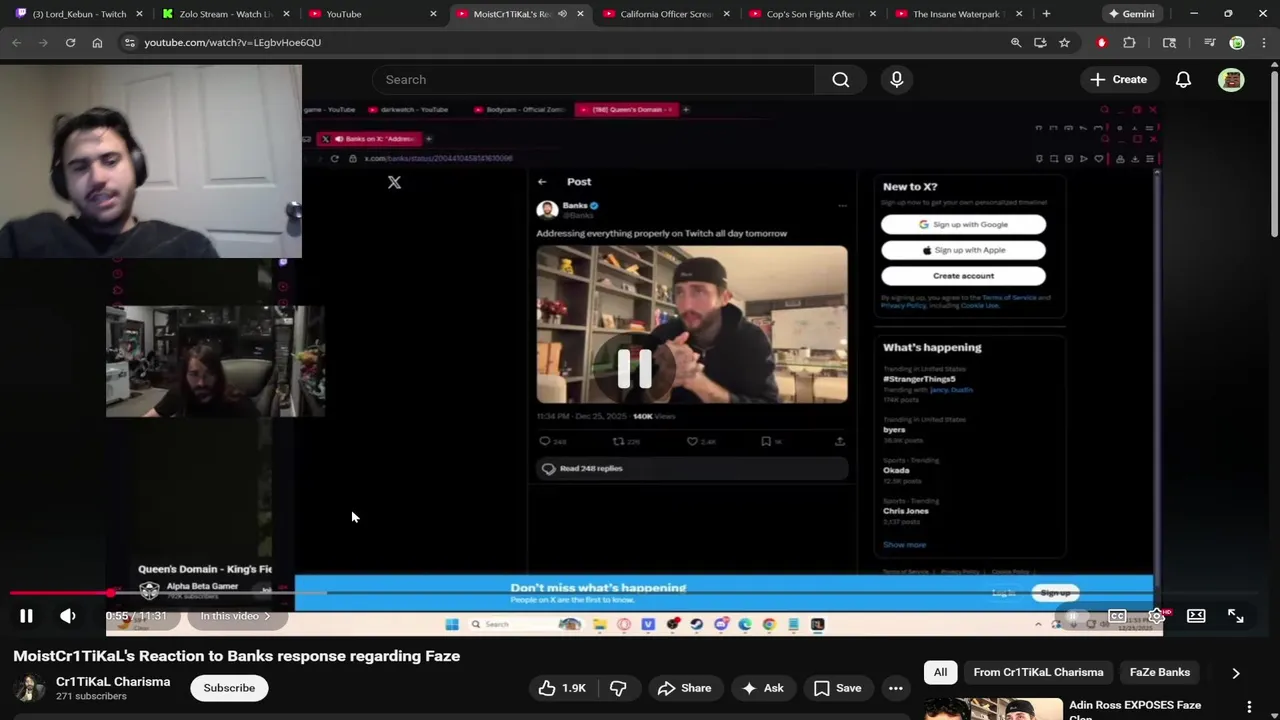Open the Ask AI button
Image resolution: width=1280 pixels, height=720 pixels.
(x=763, y=688)
